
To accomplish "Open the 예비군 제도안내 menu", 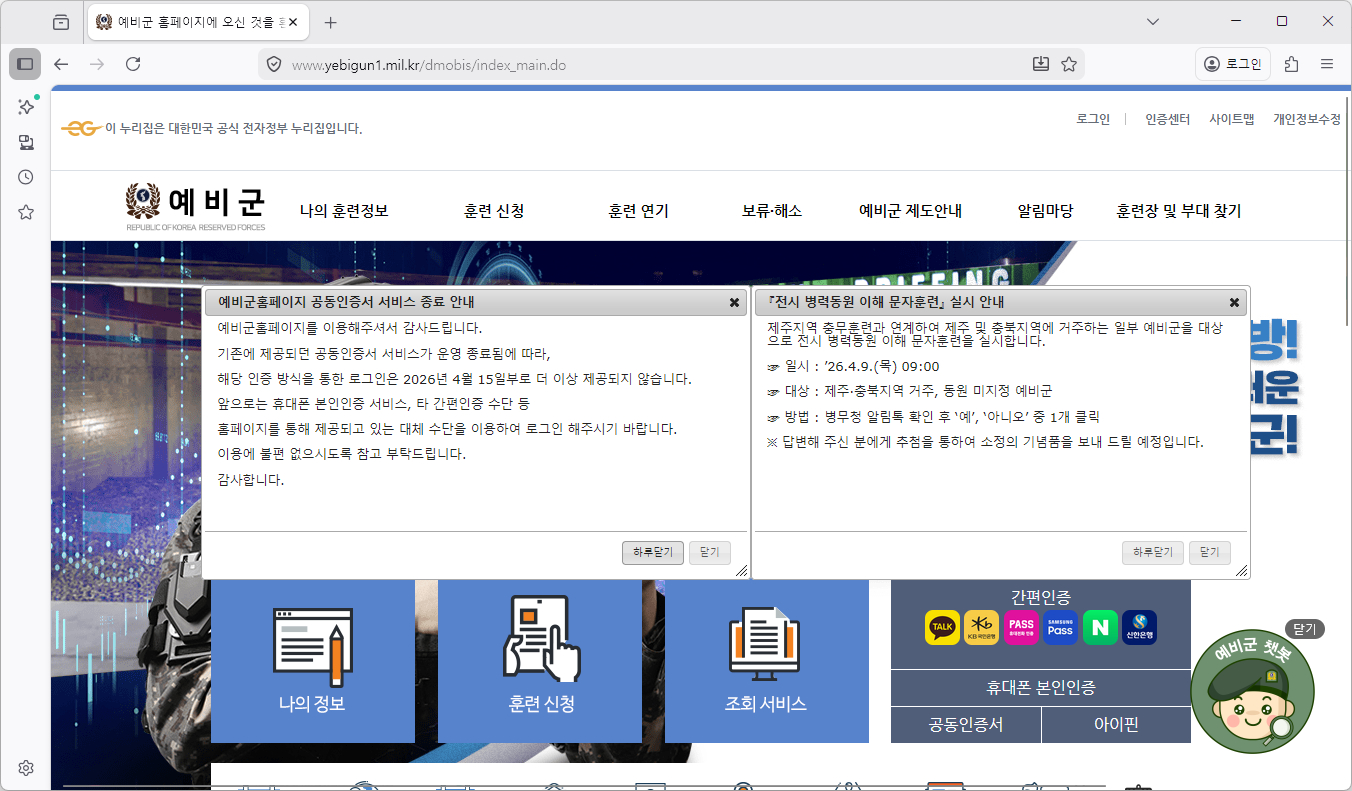I will (x=910, y=211).
